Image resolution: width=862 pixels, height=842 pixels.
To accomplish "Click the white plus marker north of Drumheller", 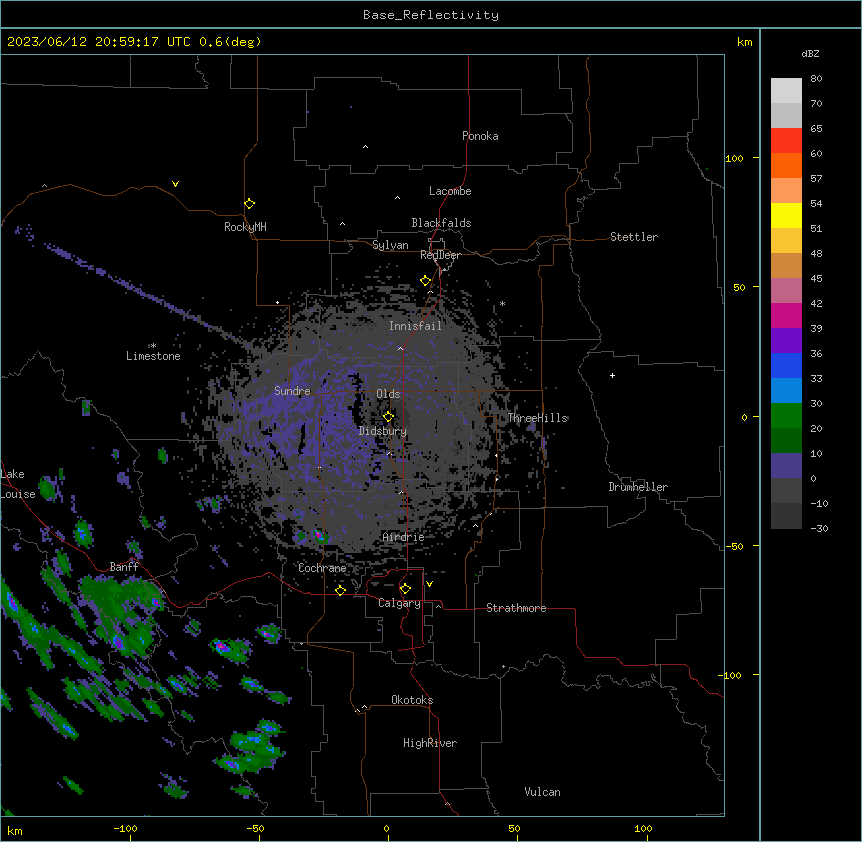I will click(x=612, y=375).
